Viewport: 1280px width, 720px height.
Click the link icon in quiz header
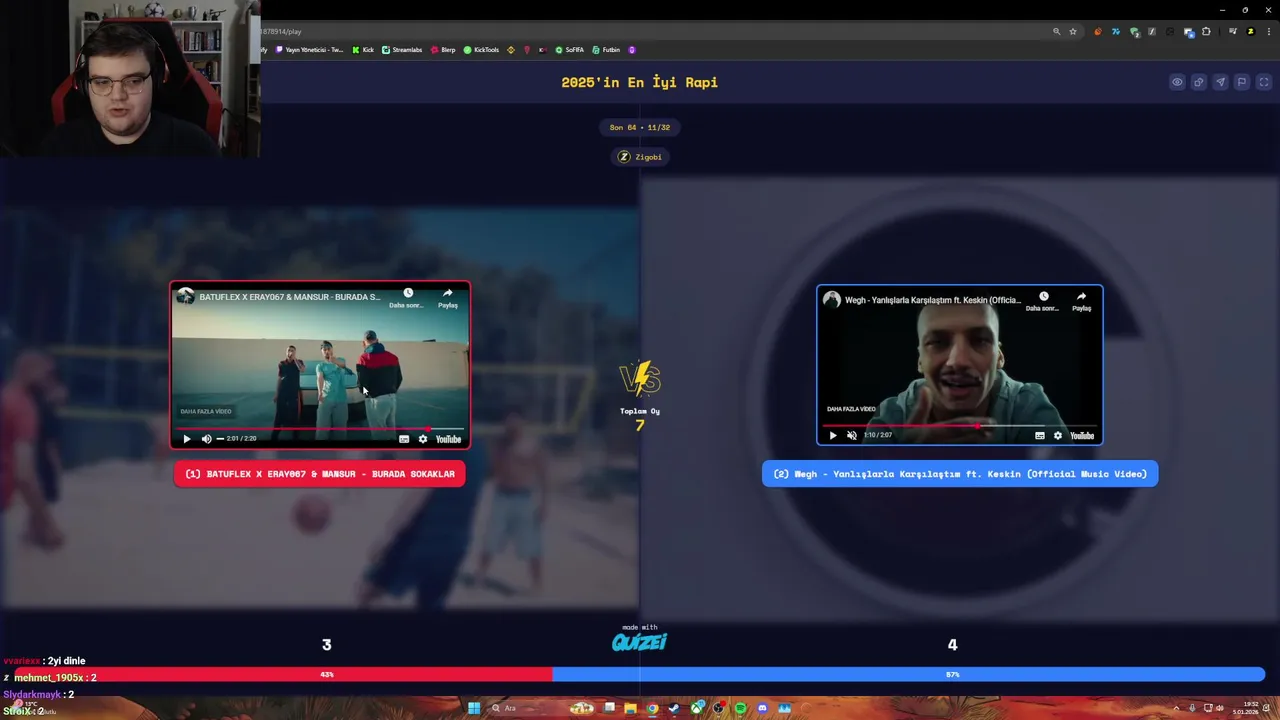[1198, 82]
